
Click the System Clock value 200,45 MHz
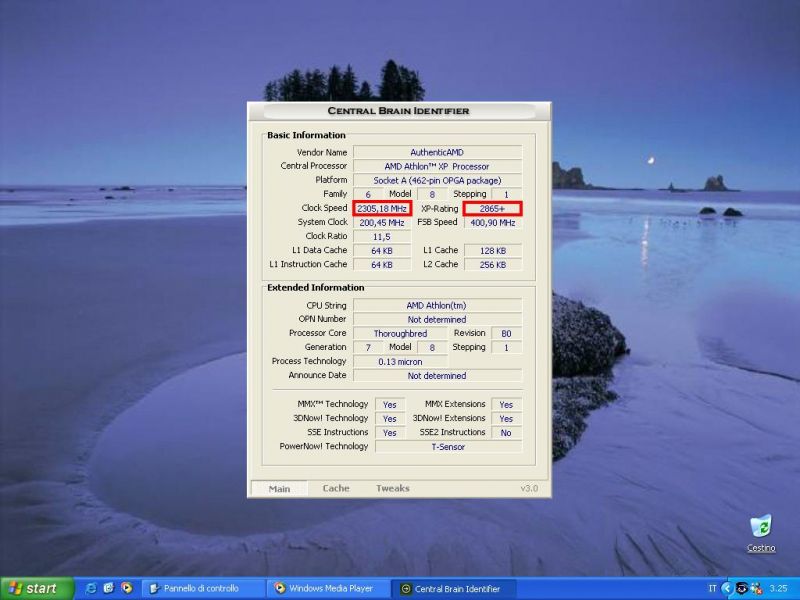tap(382, 222)
